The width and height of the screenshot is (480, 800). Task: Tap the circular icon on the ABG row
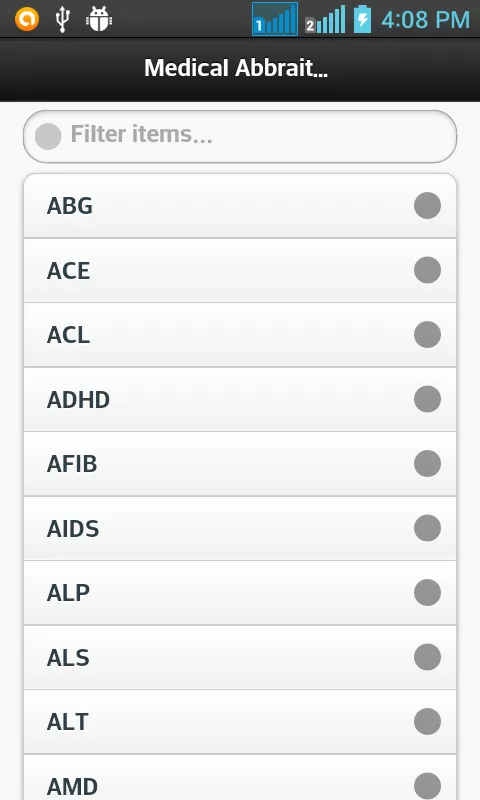tap(427, 206)
